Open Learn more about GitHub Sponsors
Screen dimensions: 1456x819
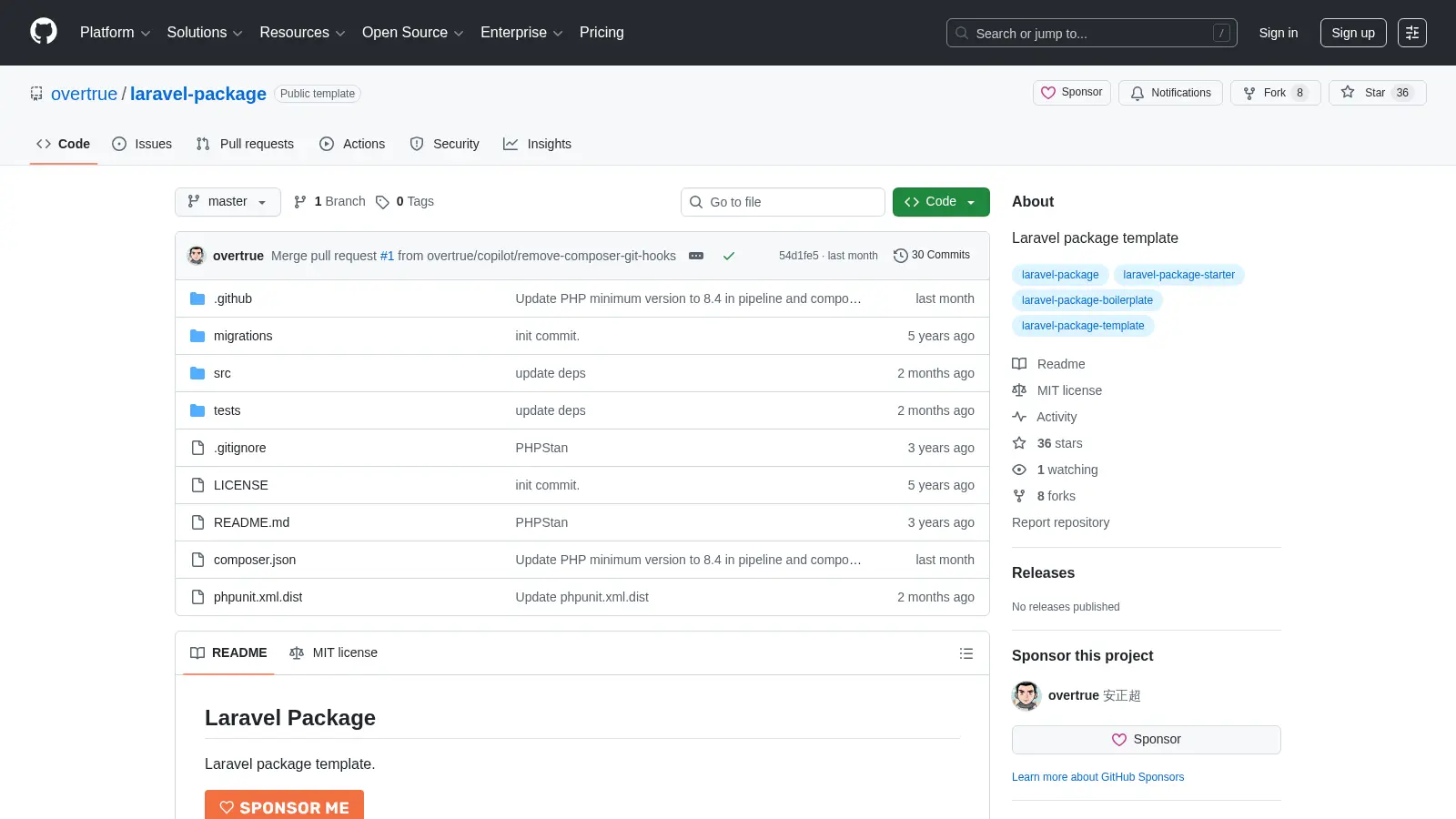point(1097,777)
